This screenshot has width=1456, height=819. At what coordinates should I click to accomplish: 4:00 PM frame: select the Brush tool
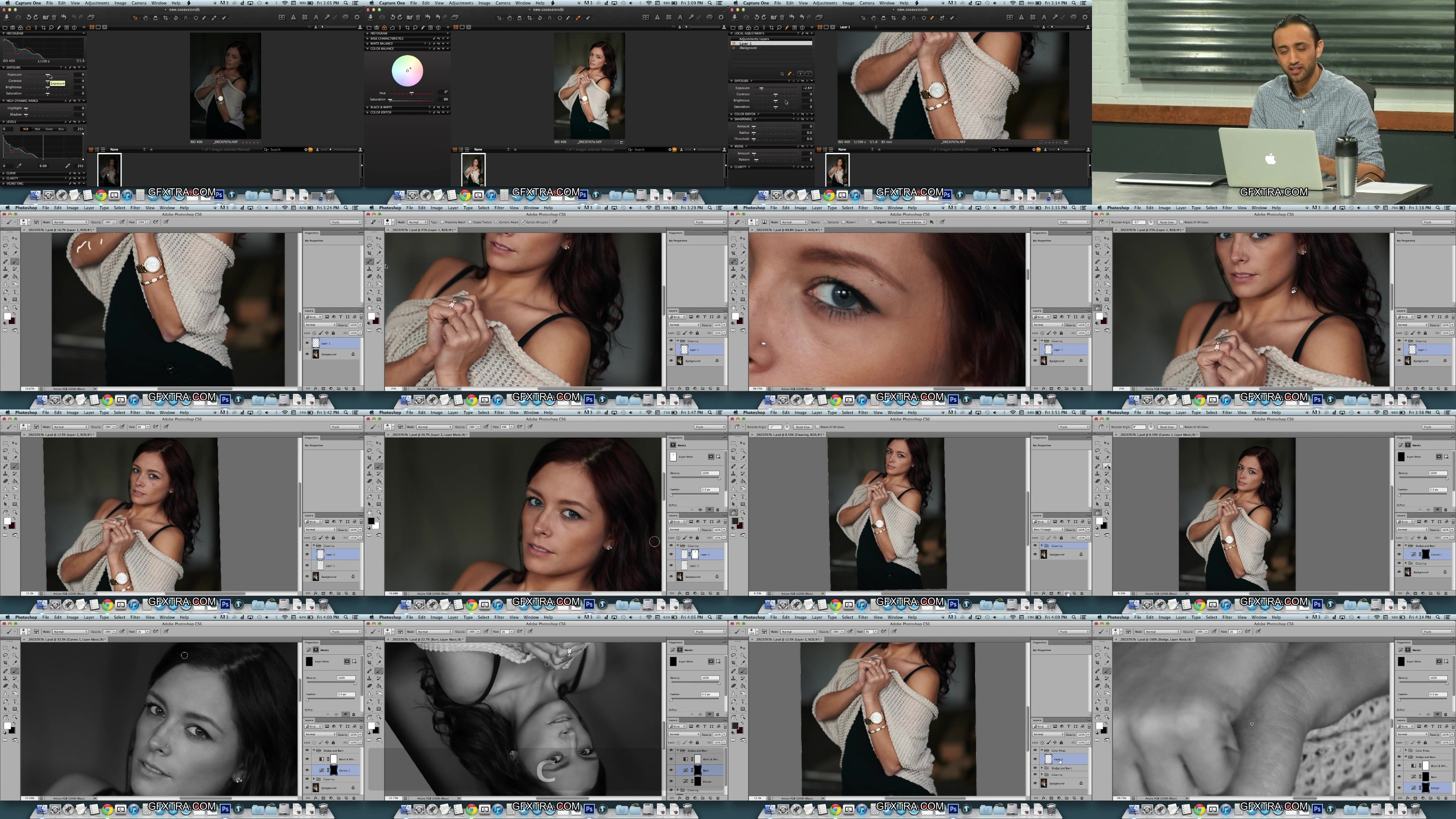(15, 671)
